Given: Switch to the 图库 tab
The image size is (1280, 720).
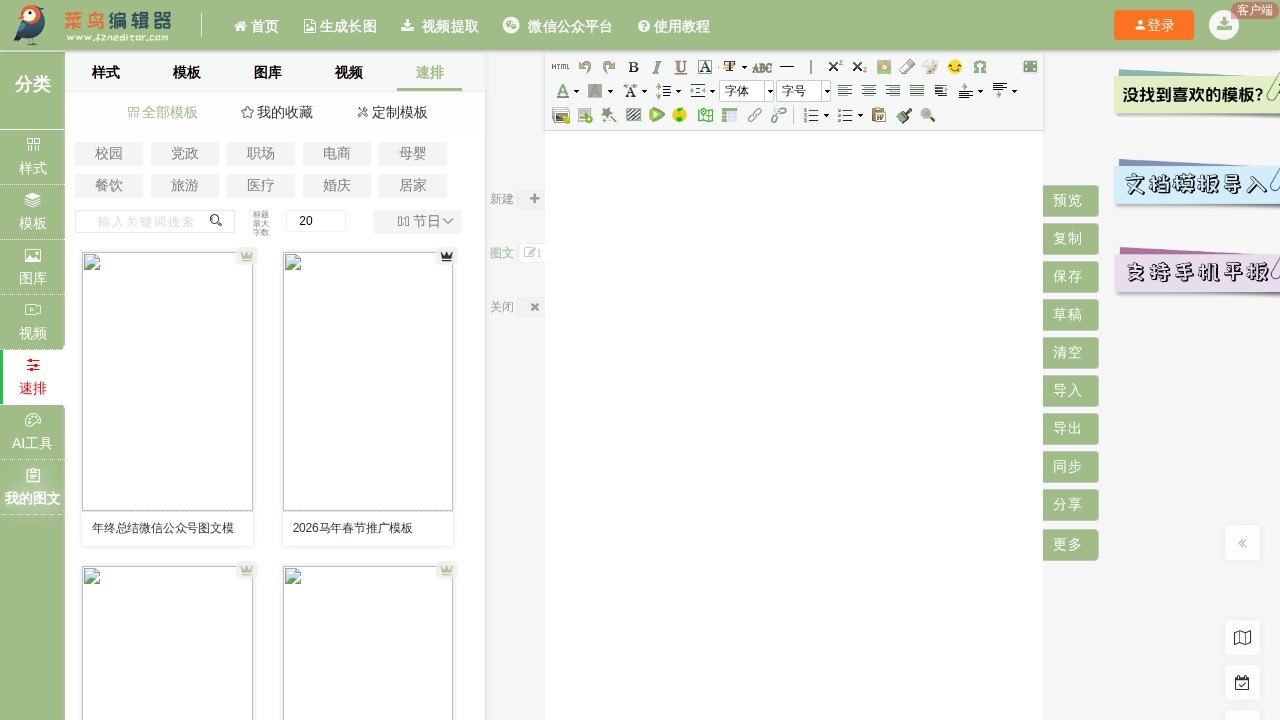Looking at the screenshot, I should click(x=267, y=72).
